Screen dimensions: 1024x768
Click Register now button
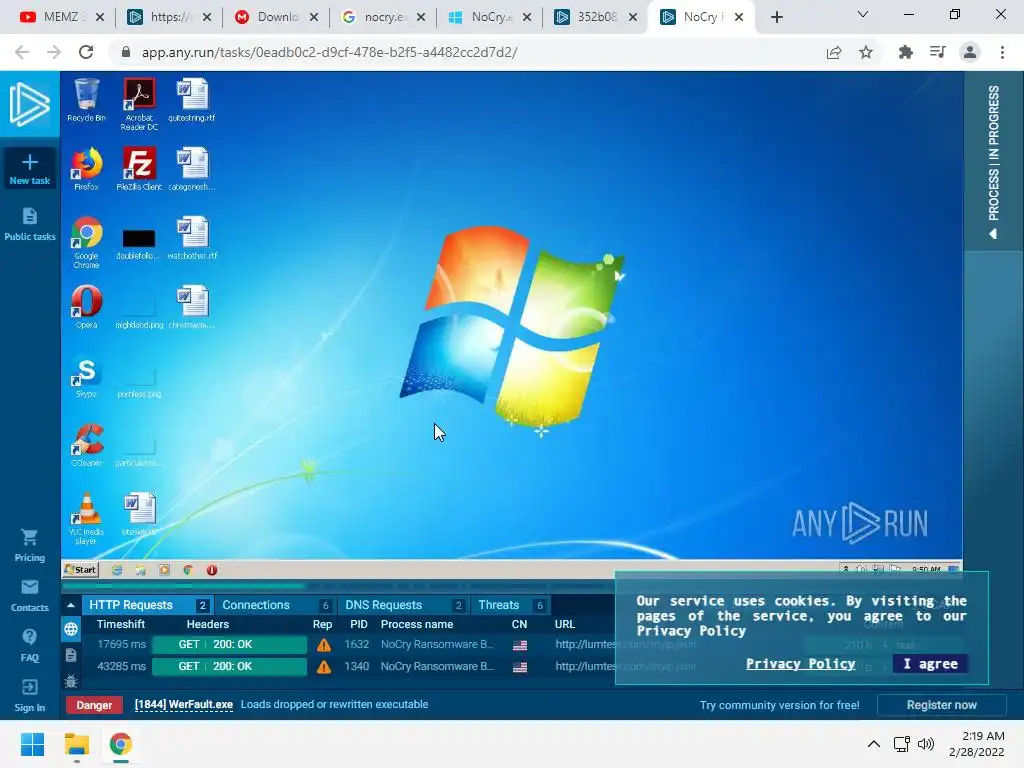click(x=941, y=705)
